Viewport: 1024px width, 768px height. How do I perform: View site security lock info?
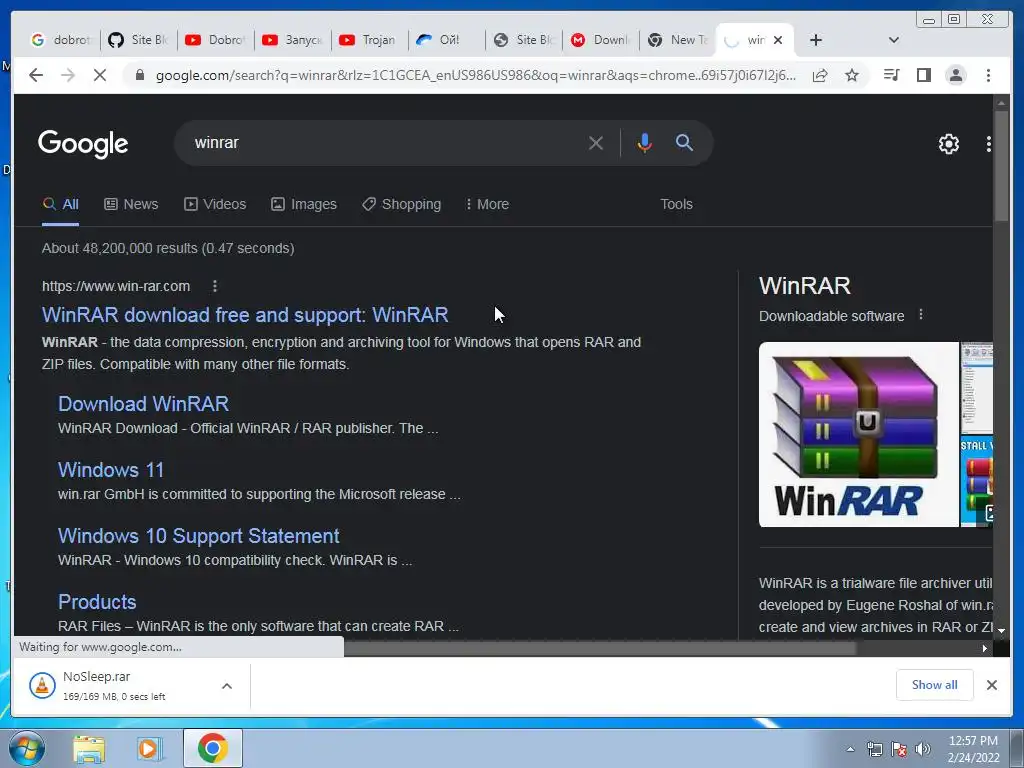tap(139, 75)
